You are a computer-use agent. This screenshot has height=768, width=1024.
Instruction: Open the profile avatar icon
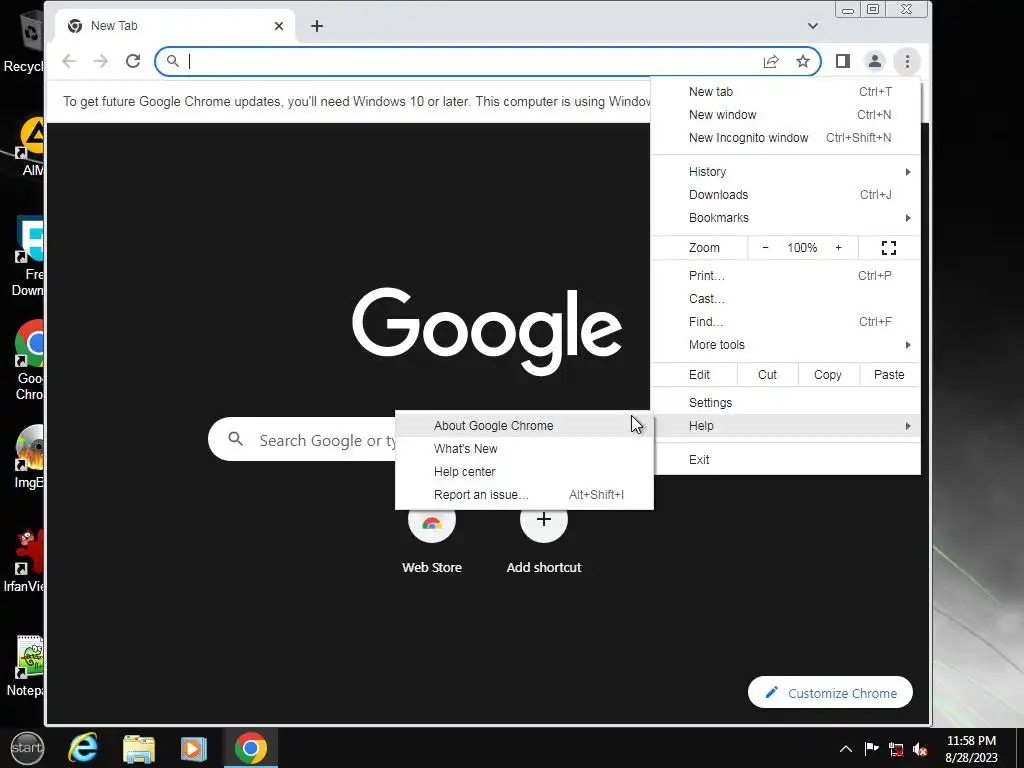click(x=874, y=61)
